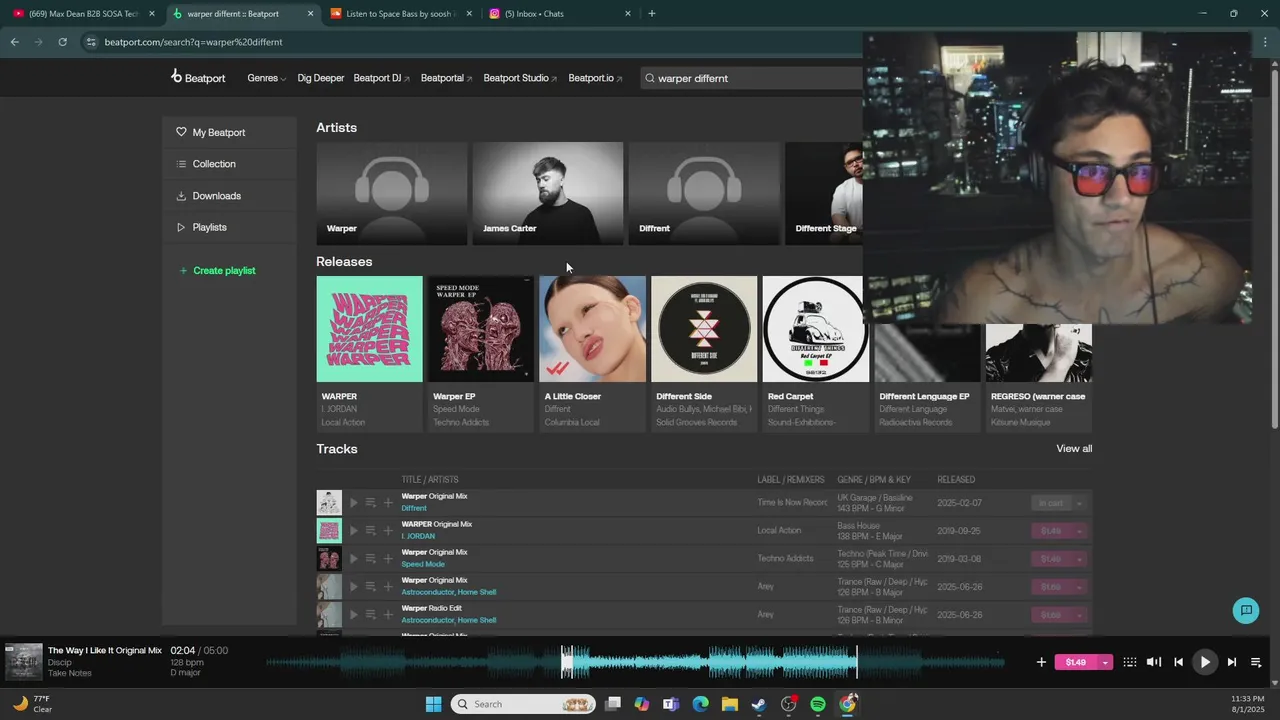
Task: Expand the player's $1.49 purchase dropdown
Action: click(1105, 662)
